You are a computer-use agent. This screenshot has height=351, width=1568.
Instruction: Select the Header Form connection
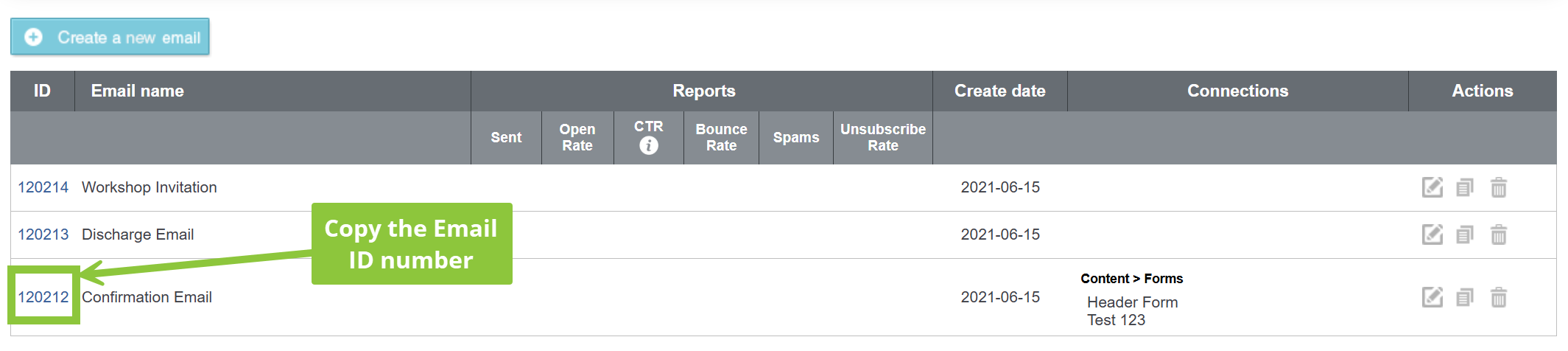pyautogui.click(x=1132, y=302)
